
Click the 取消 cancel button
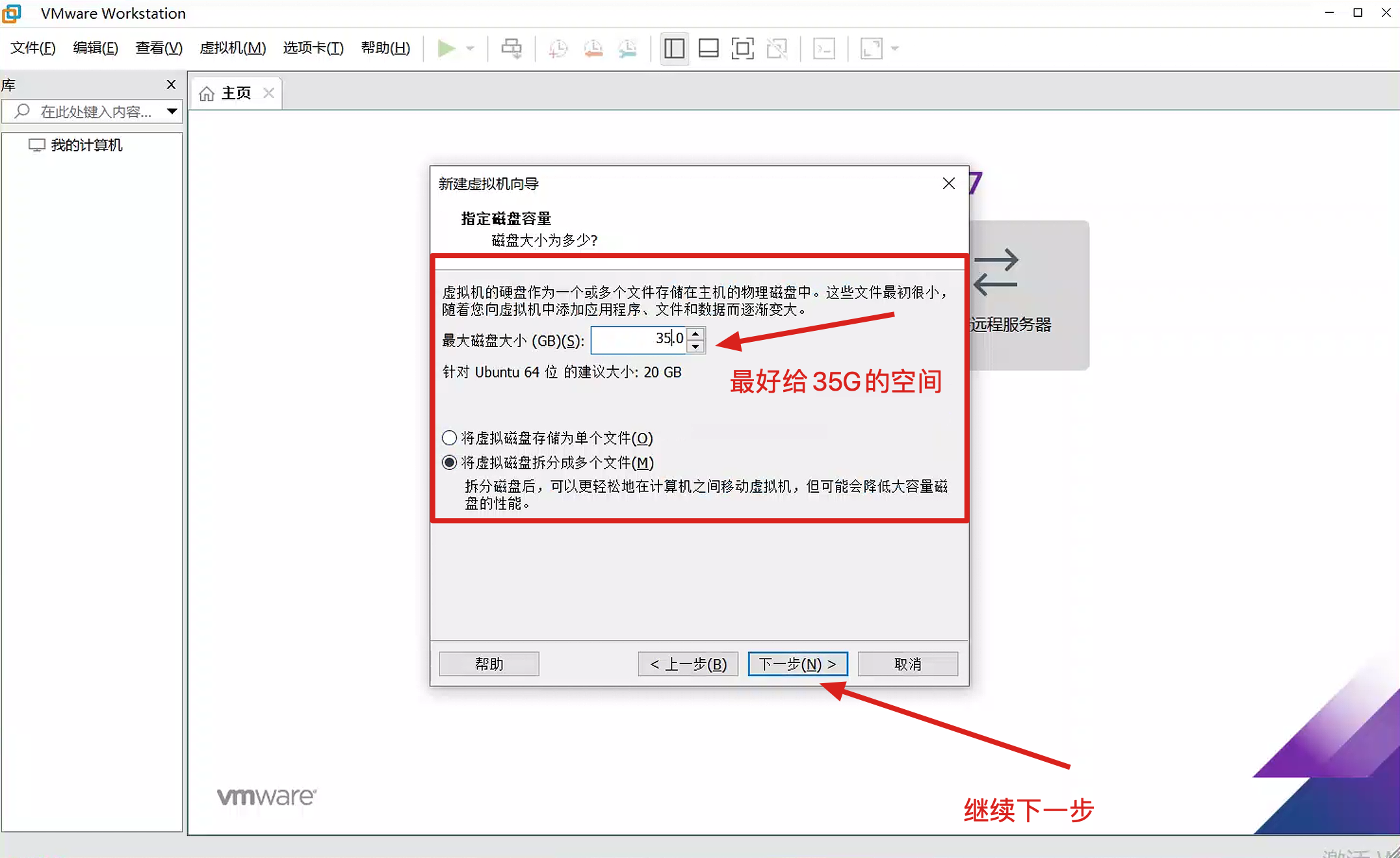(x=907, y=664)
